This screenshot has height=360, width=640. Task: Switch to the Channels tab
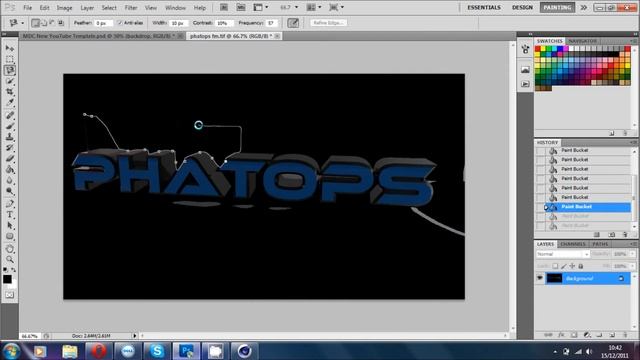pyautogui.click(x=573, y=244)
